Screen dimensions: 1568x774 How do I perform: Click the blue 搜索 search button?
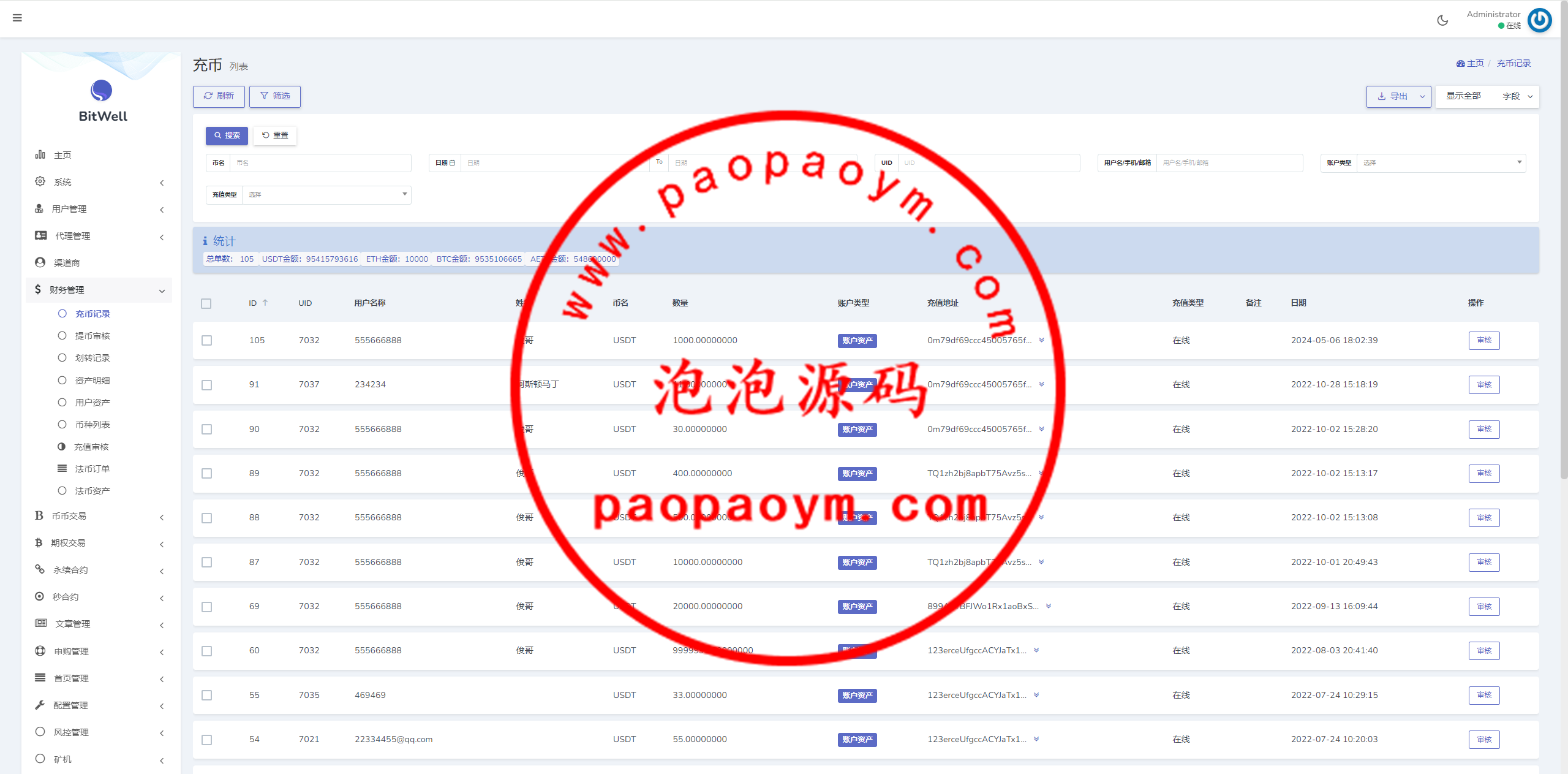227,135
